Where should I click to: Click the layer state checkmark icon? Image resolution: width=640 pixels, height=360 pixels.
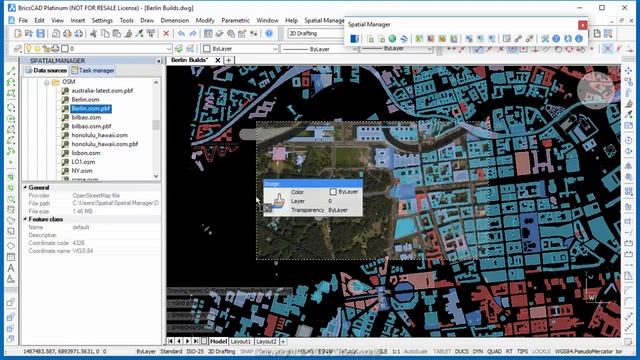click(179, 49)
